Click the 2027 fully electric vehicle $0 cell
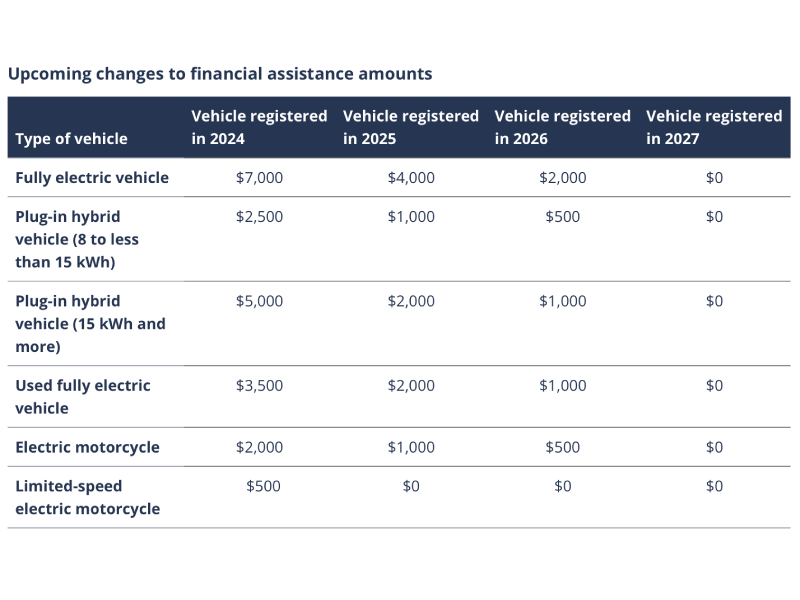Viewport: 800px width, 600px height. (x=714, y=178)
